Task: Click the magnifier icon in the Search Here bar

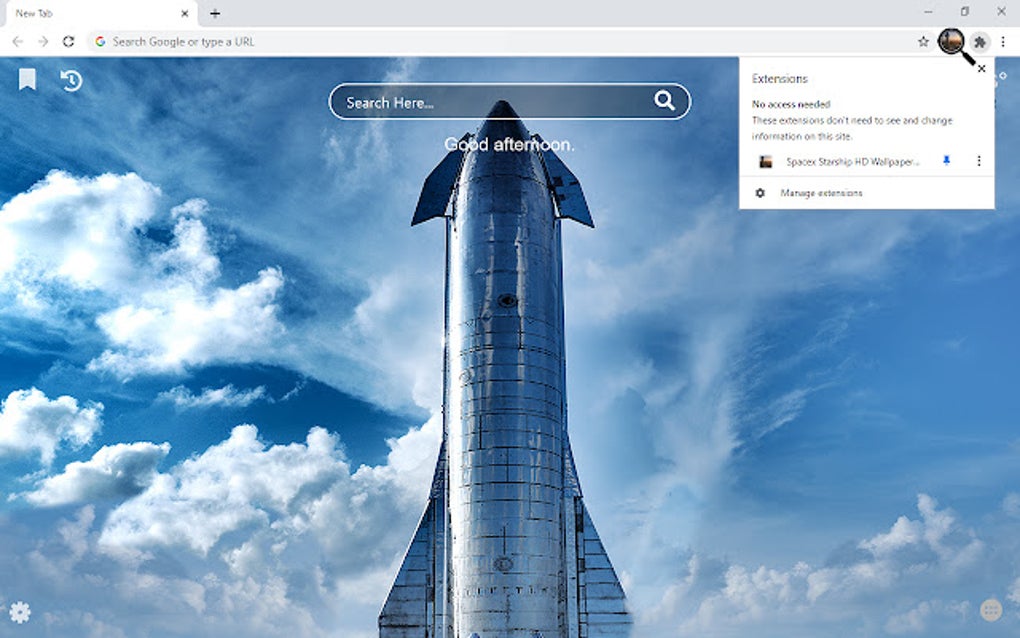Action: coord(664,101)
